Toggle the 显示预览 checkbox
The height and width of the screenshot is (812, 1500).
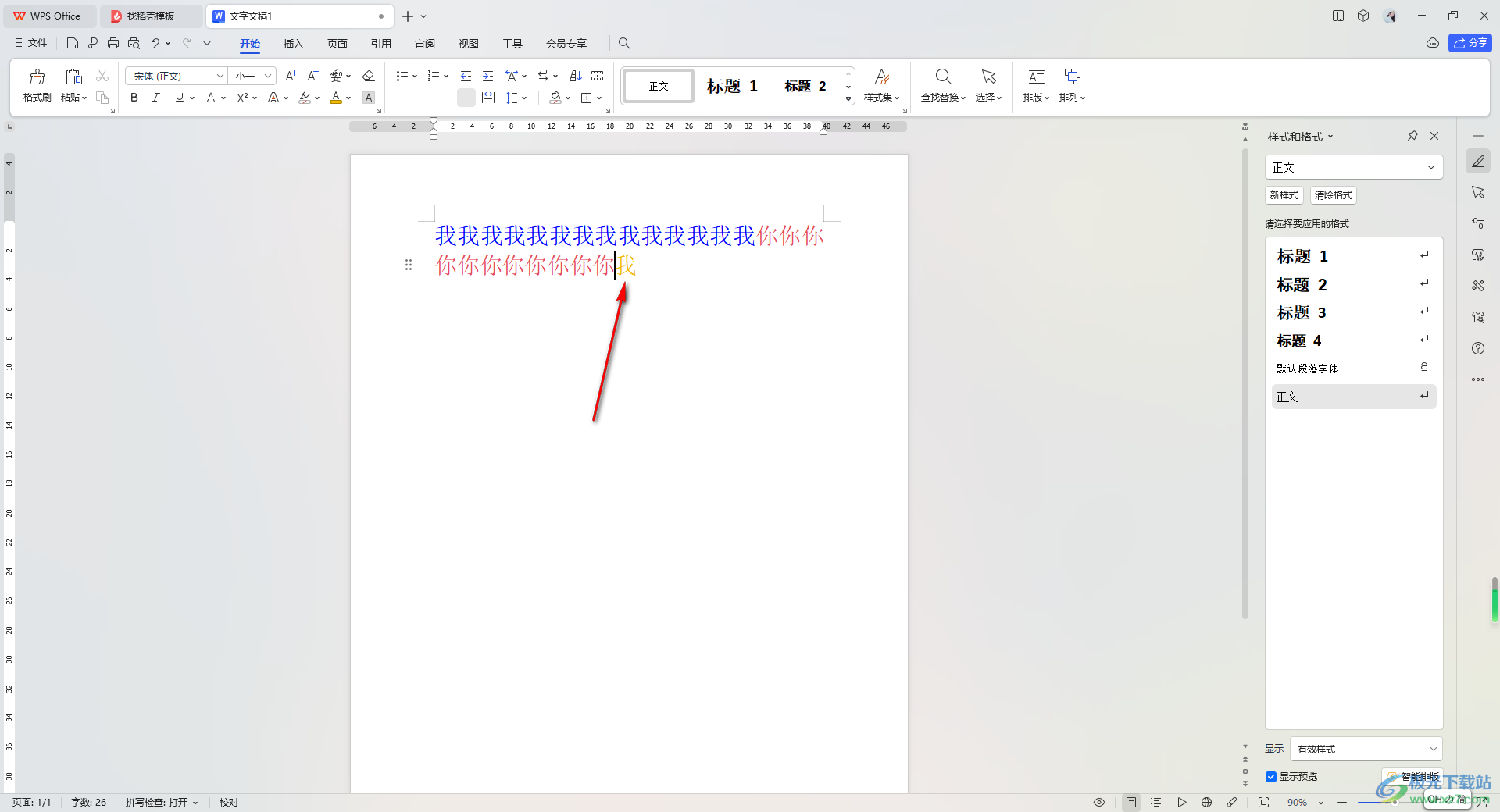coord(1271,777)
